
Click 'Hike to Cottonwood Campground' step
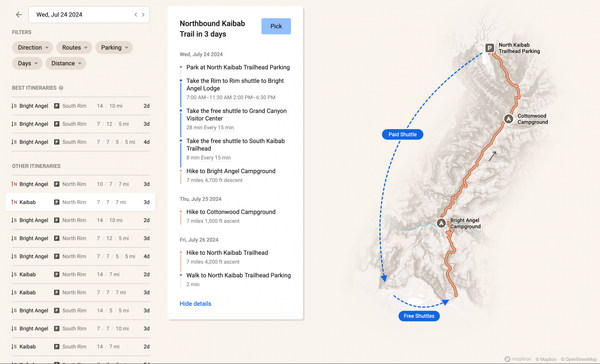pos(231,212)
